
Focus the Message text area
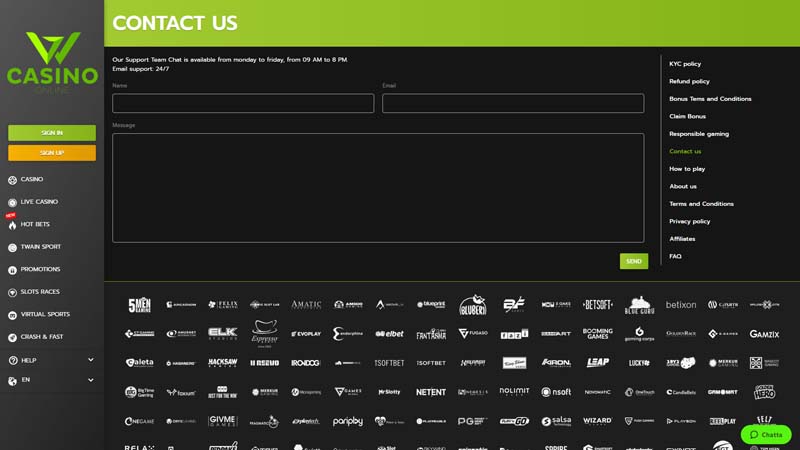coord(378,188)
